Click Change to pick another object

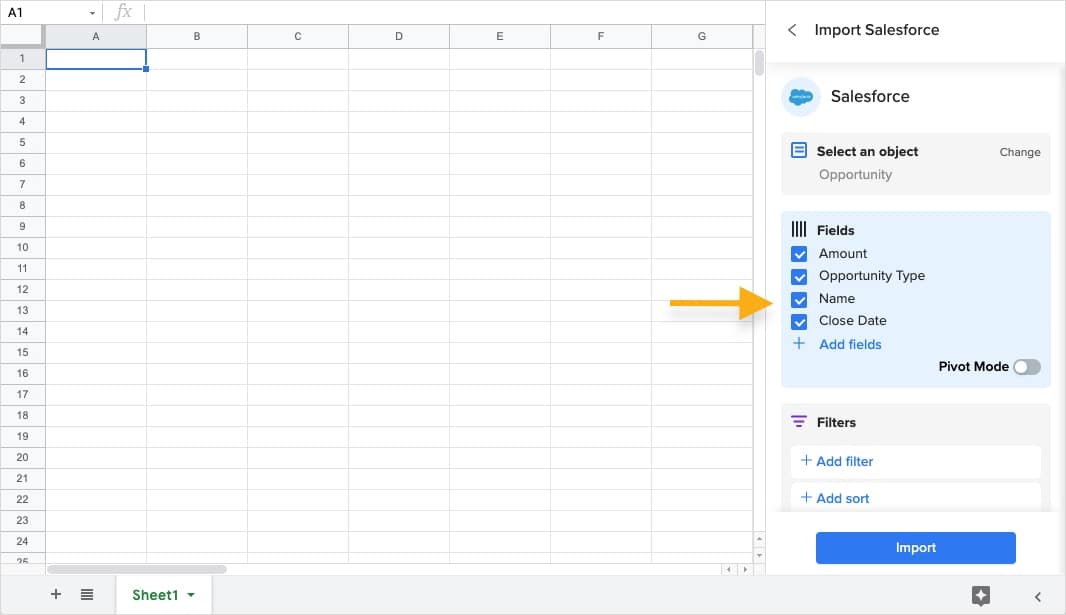click(1019, 152)
